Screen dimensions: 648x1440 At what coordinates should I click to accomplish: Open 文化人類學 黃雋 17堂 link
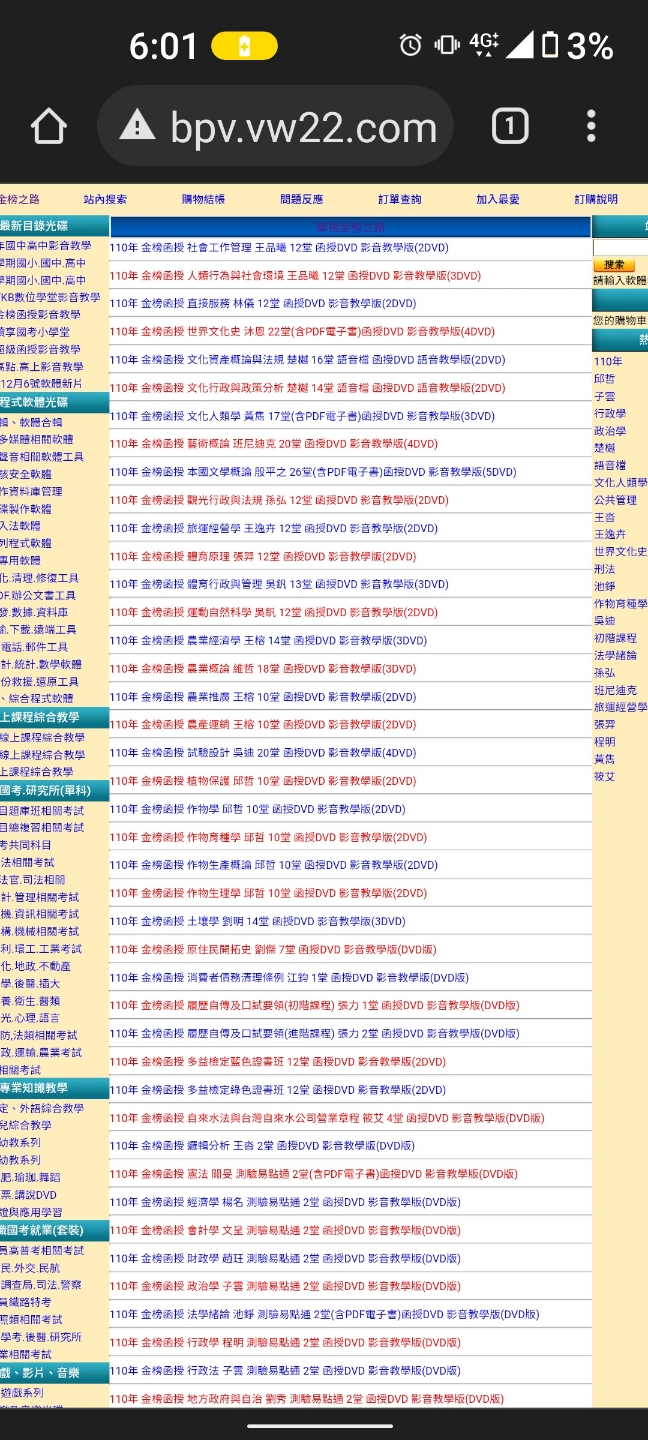point(302,416)
